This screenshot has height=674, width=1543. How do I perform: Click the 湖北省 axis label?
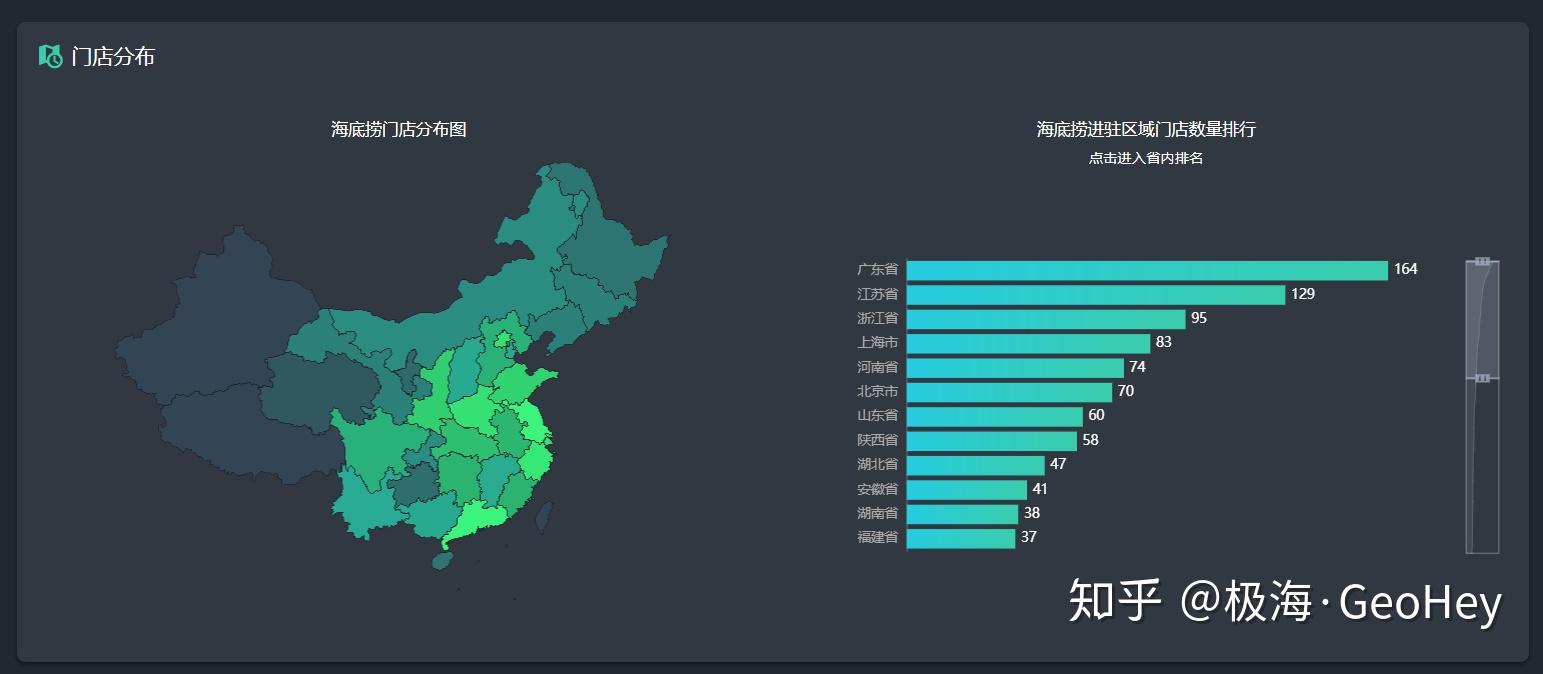(x=877, y=465)
